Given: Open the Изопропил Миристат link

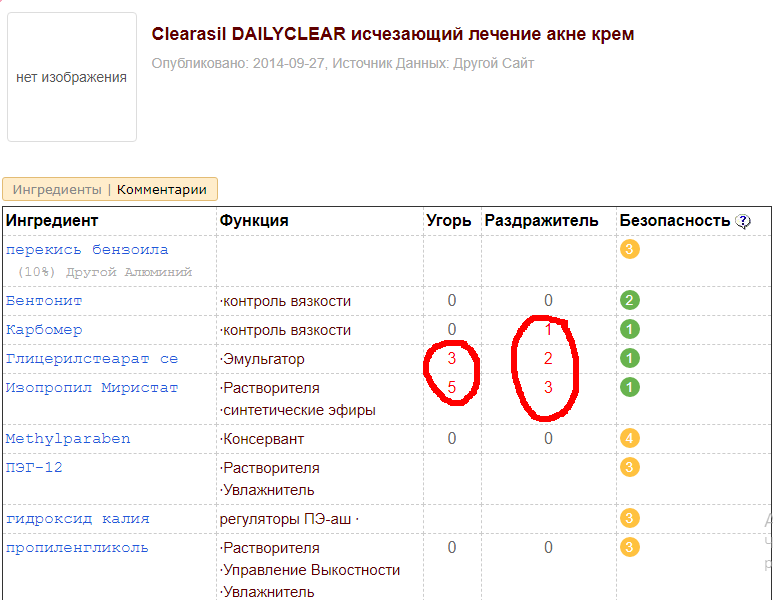Looking at the screenshot, I should 92,388.
